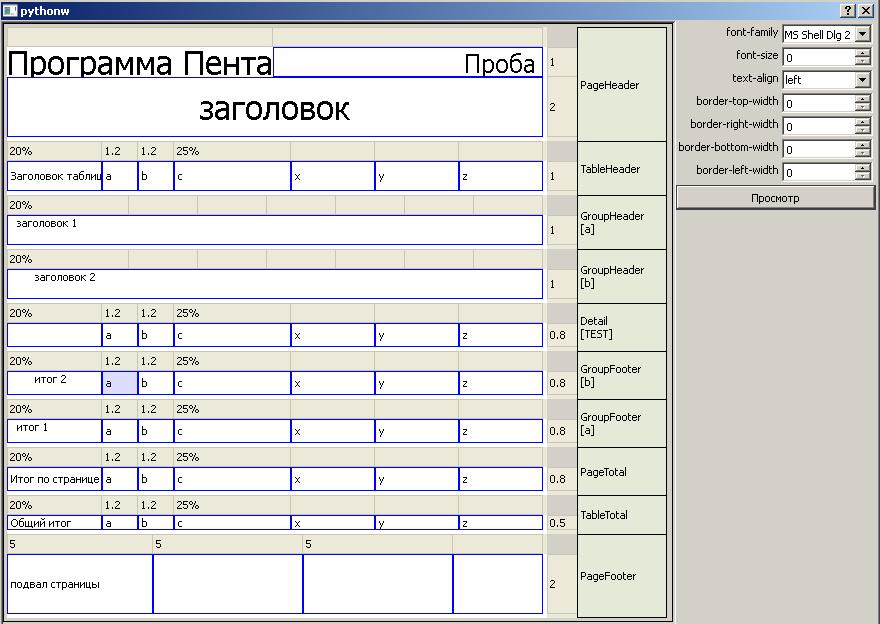This screenshot has height=624, width=880.
Task: Click the border-right-width spin box field
Action: [818, 126]
